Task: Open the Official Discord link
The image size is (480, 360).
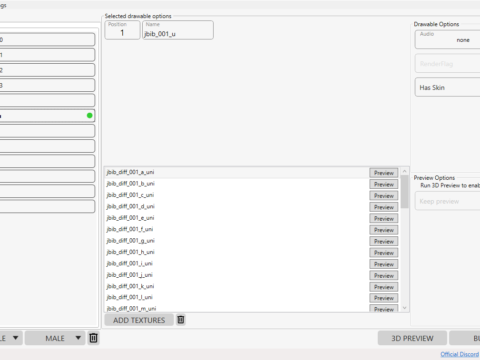Action: 460,354
